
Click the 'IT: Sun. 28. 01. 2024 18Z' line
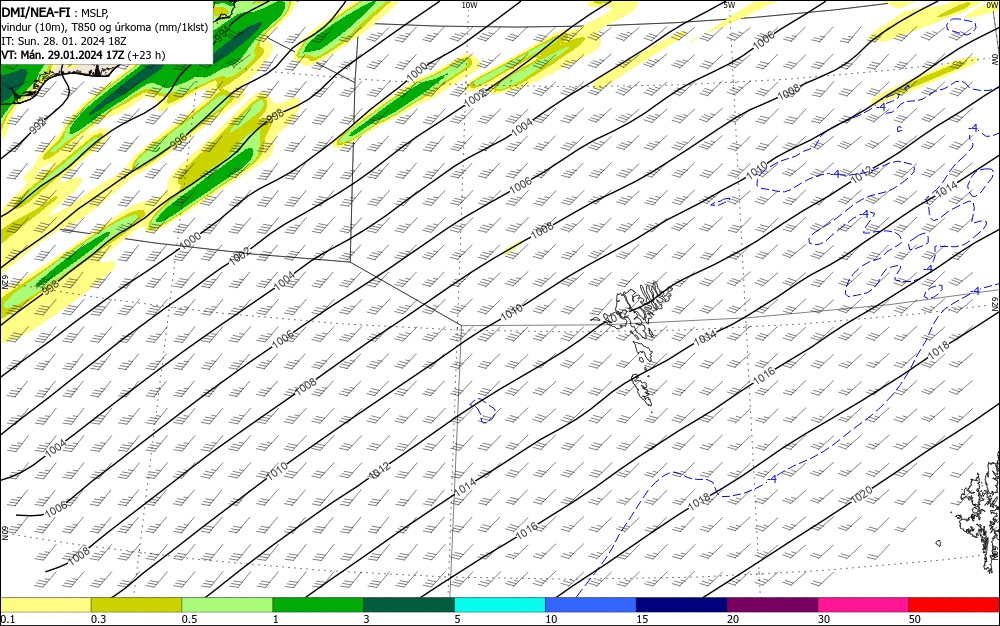(x=64, y=41)
